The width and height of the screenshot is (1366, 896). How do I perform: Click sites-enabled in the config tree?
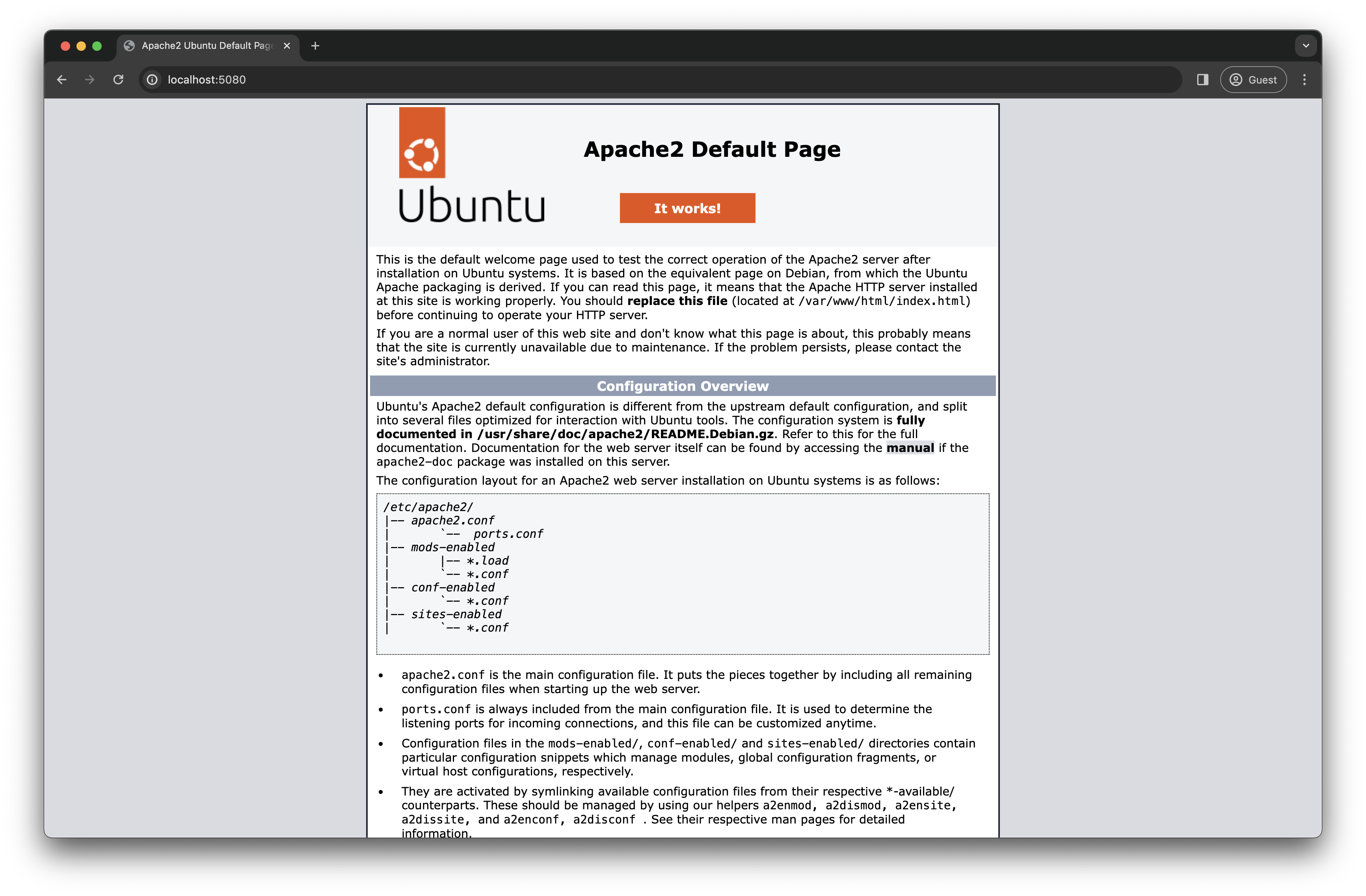[456, 615]
